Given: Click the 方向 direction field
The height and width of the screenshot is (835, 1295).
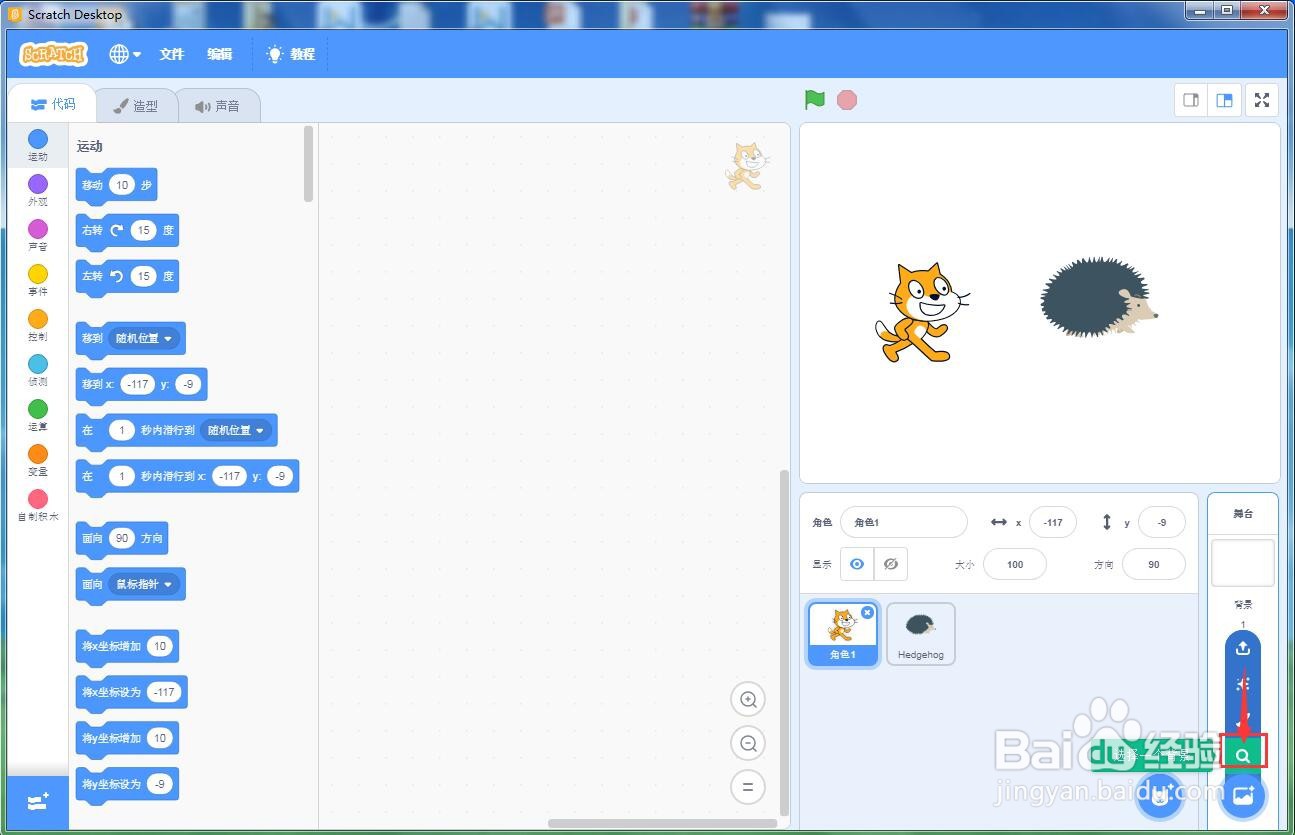Looking at the screenshot, I should pyautogui.click(x=1154, y=564).
